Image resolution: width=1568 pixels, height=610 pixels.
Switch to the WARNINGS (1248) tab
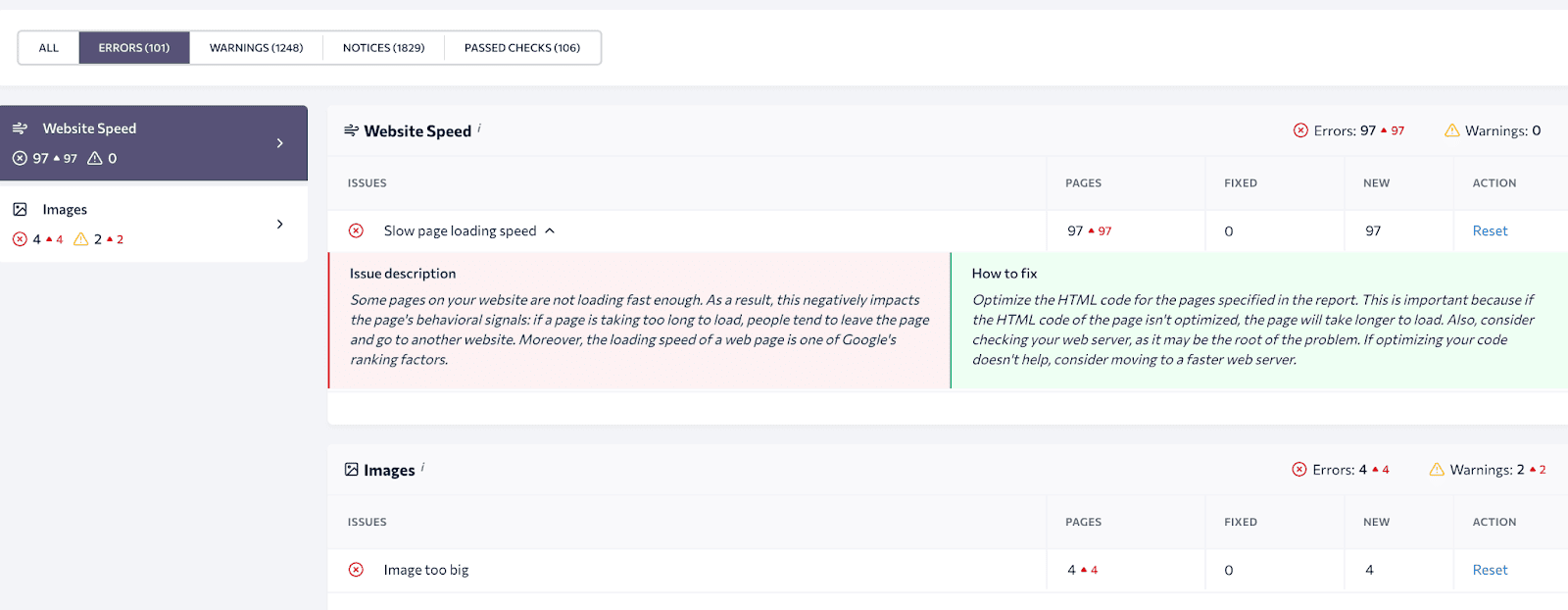click(256, 47)
